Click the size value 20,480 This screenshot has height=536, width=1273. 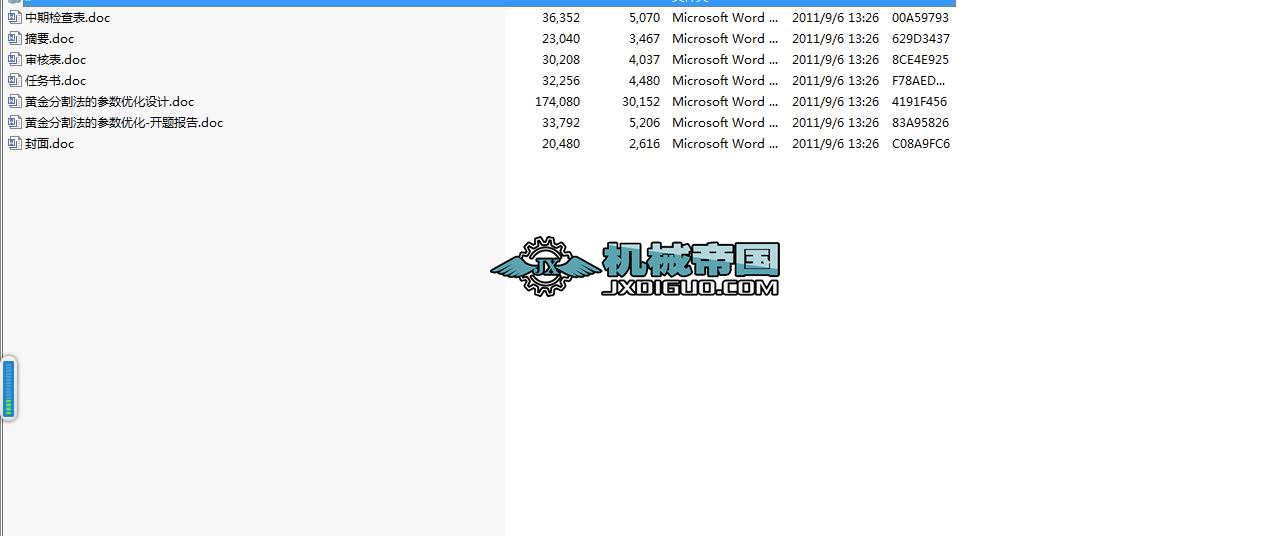point(561,144)
